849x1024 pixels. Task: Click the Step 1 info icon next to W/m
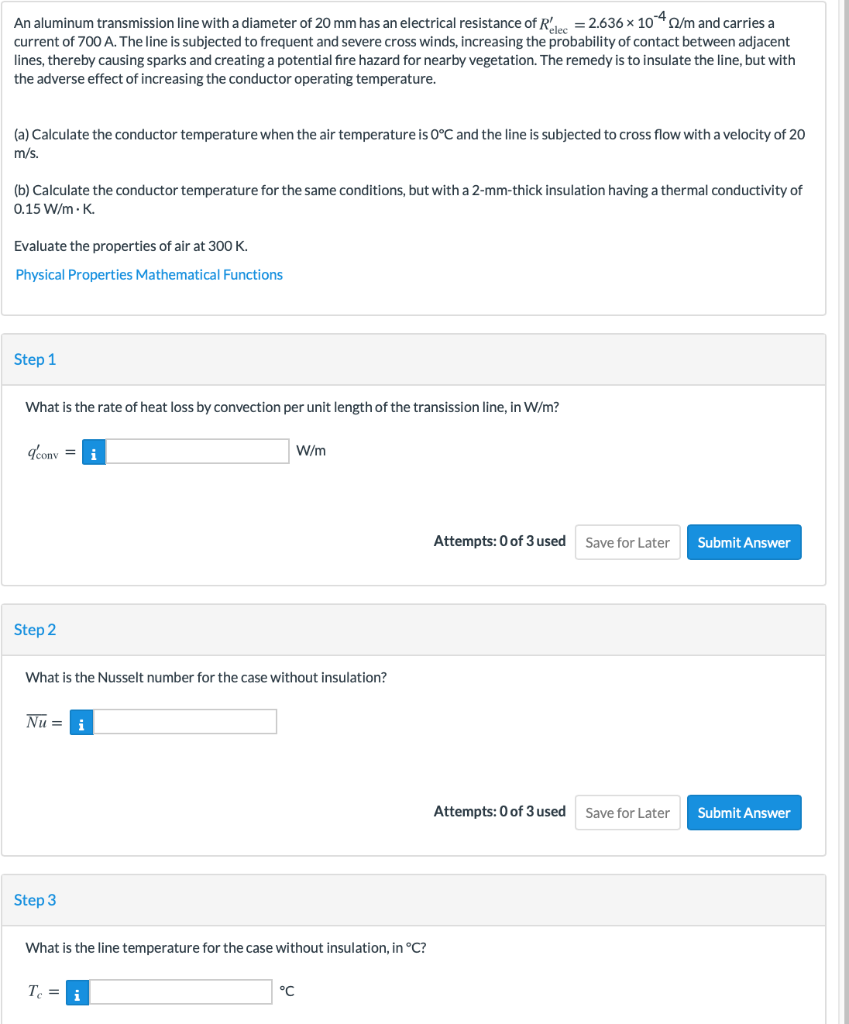click(x=93, y=452)
